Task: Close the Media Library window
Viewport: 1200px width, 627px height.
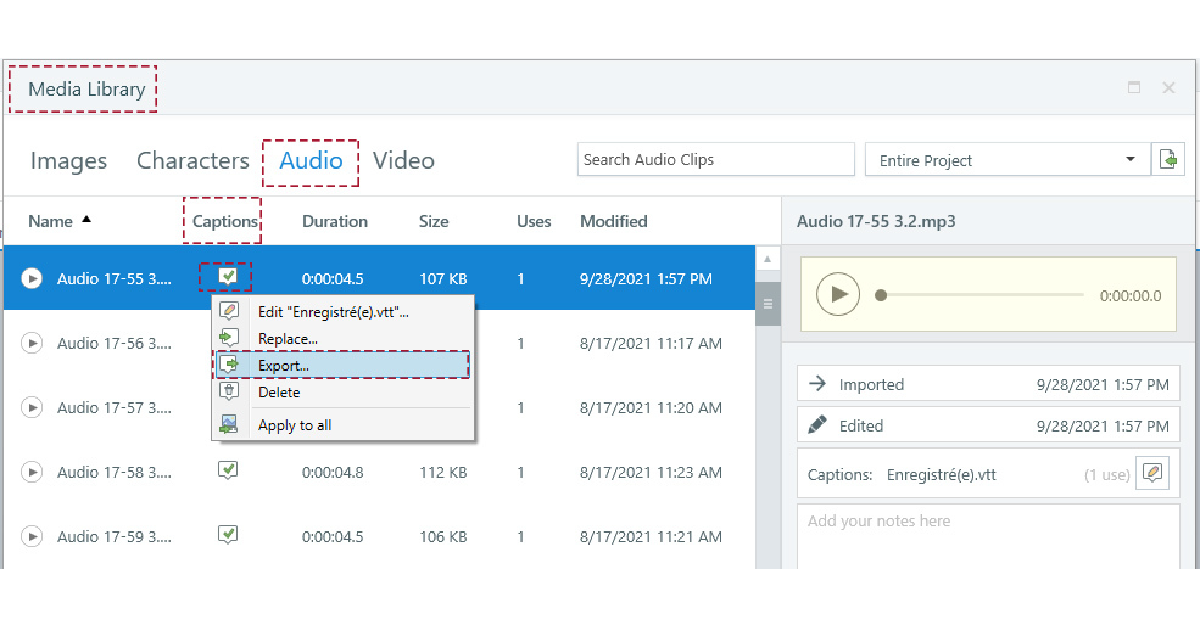Action: 1168,87
